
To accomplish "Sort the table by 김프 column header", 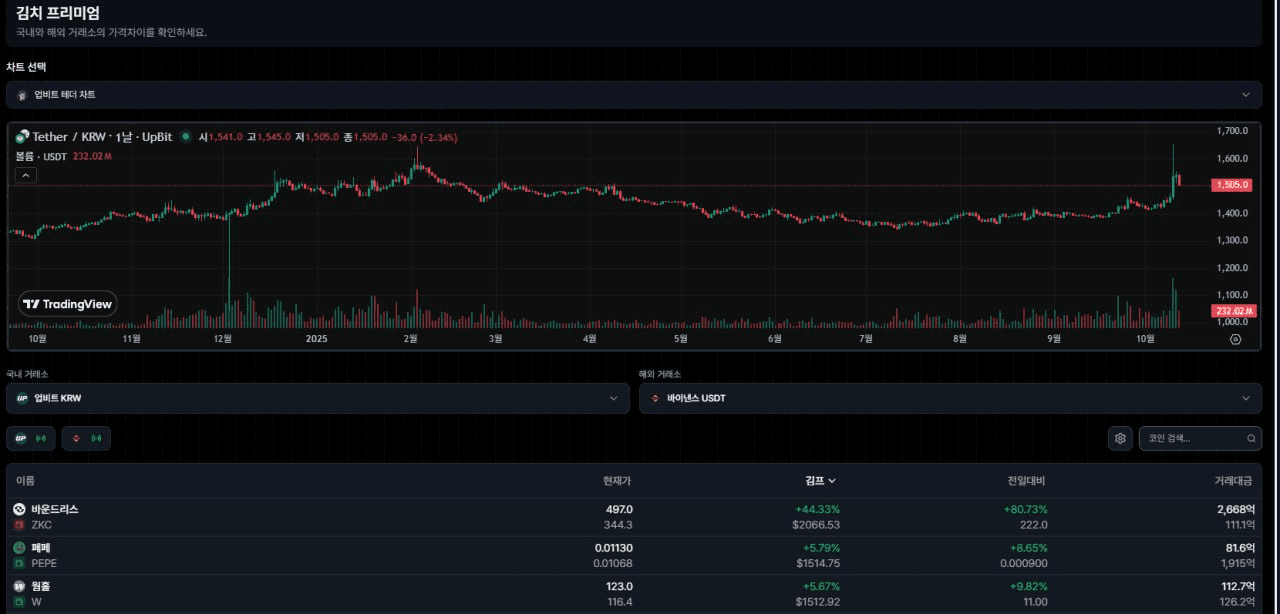I will click(x=820, y=481).
